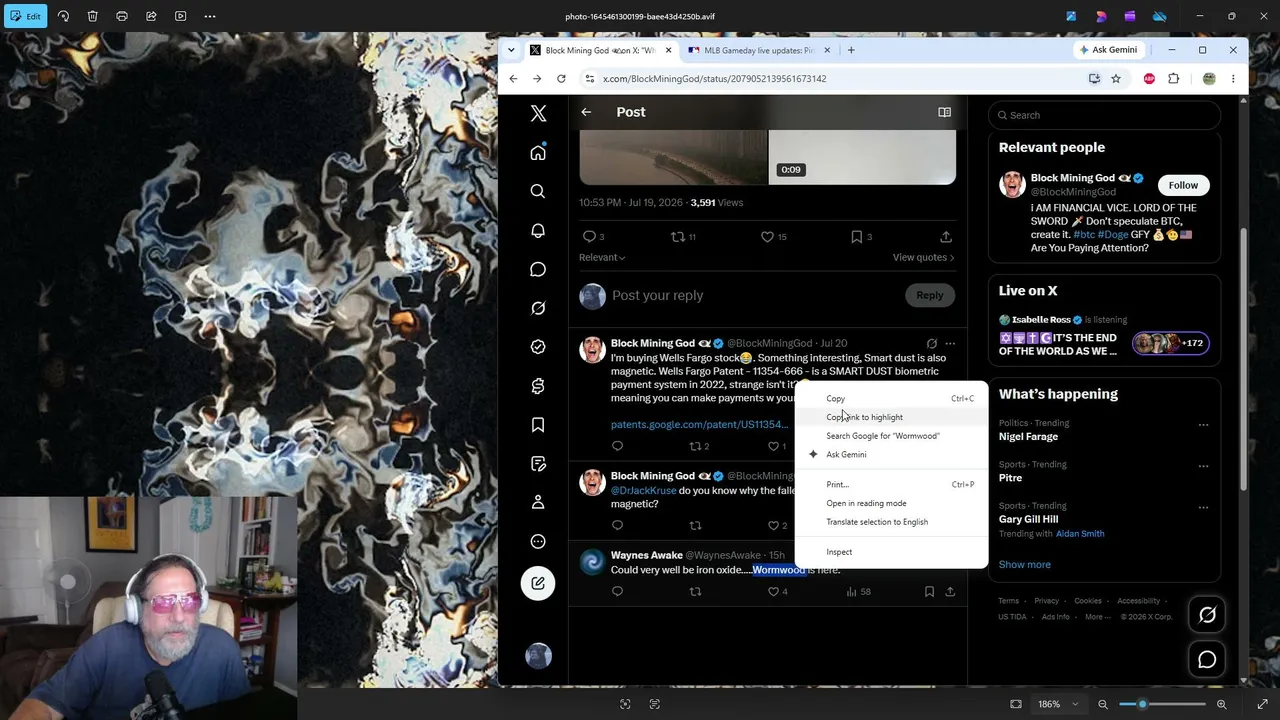
Task: Click the X Search box
Action: 1105,115
